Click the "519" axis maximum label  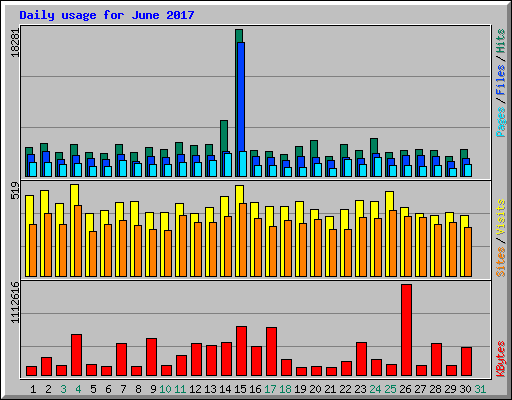click(x=15, y=191)
